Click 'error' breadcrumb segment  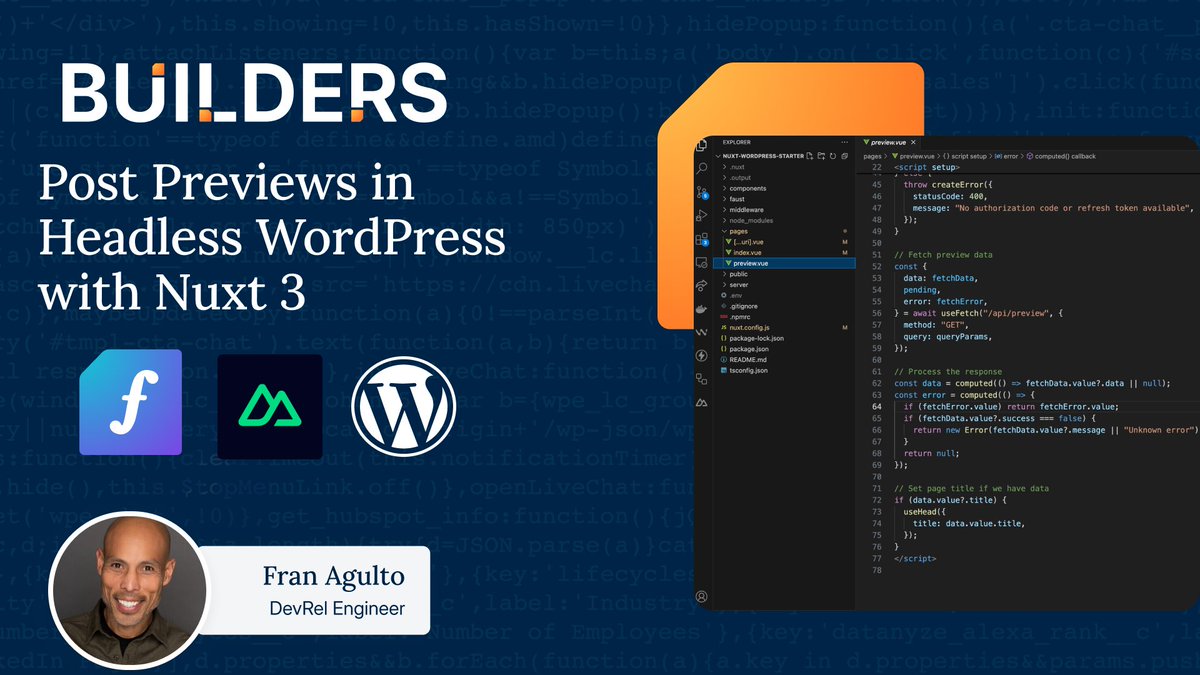[x=1007, y=156]
